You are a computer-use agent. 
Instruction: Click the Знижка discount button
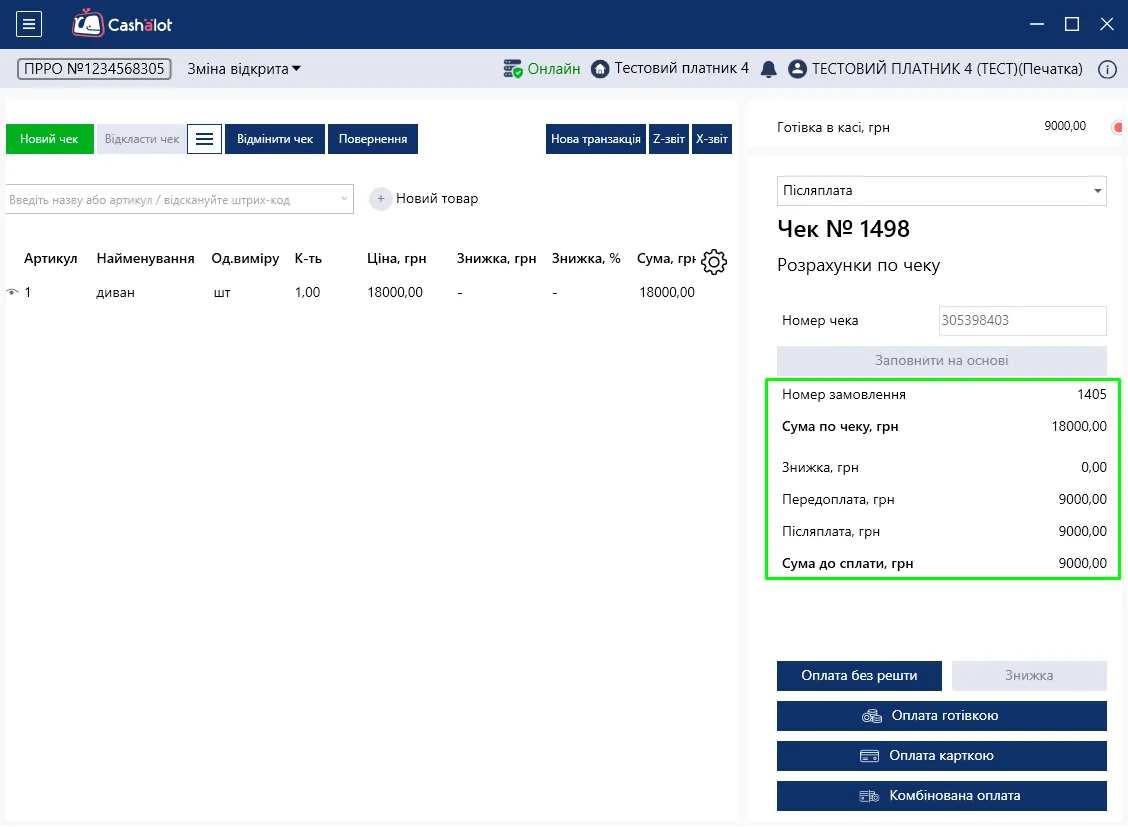[x=1029, y=675]
